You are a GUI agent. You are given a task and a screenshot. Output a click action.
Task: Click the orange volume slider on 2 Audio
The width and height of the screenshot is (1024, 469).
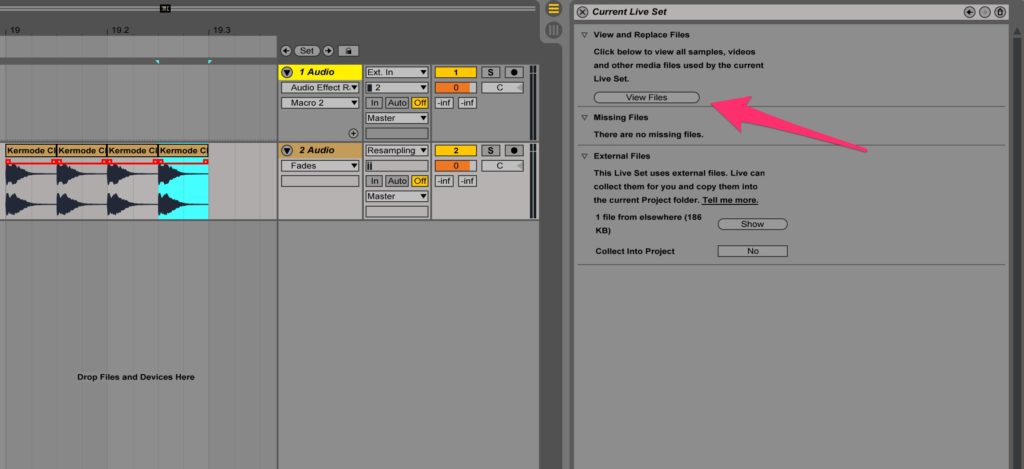pyautogui.click(x=455, y=166)
